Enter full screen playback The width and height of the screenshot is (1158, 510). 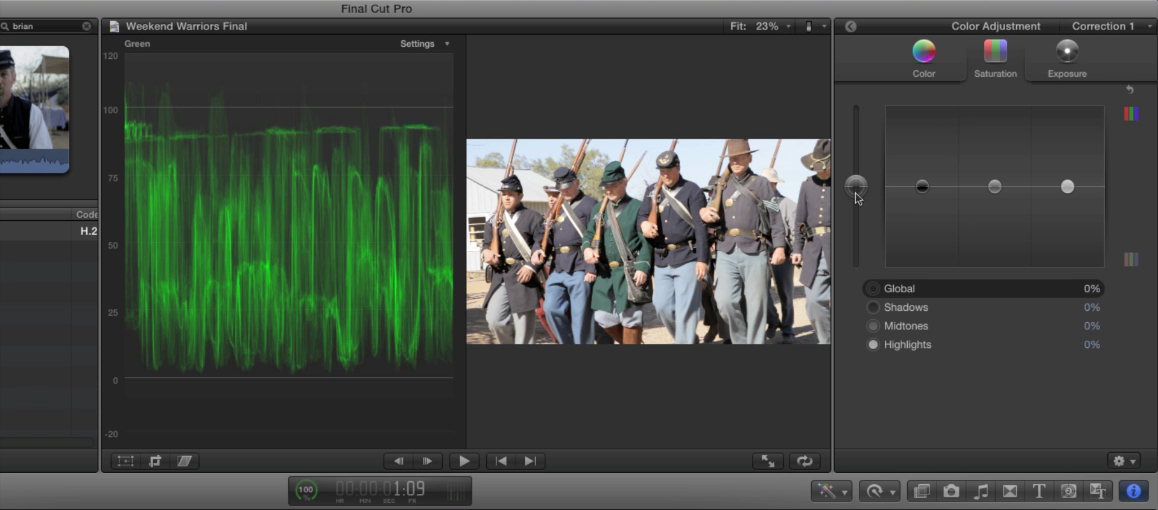(x=768, y=461)
